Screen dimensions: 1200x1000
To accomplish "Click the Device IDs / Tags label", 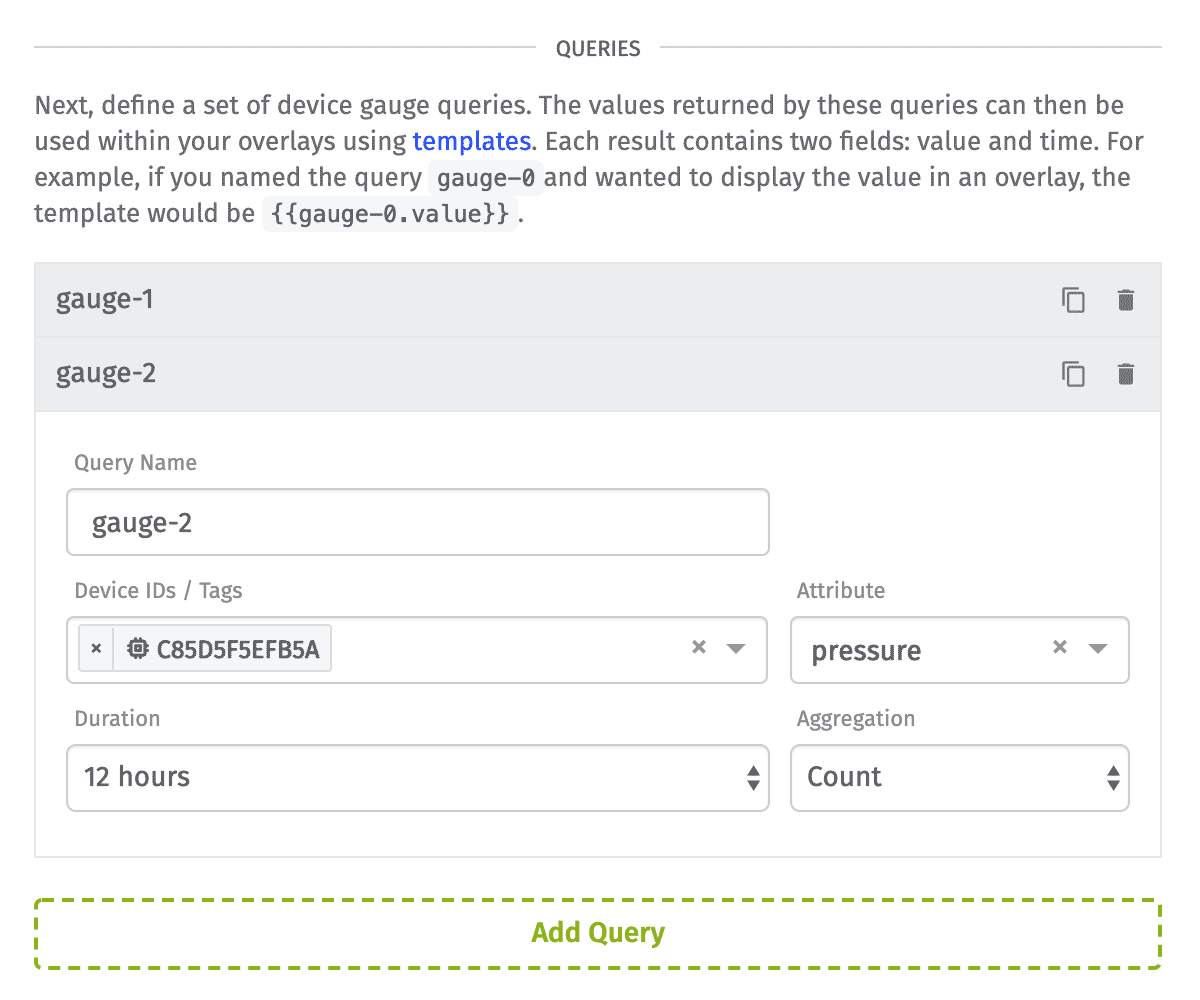I will click(158, 591).
